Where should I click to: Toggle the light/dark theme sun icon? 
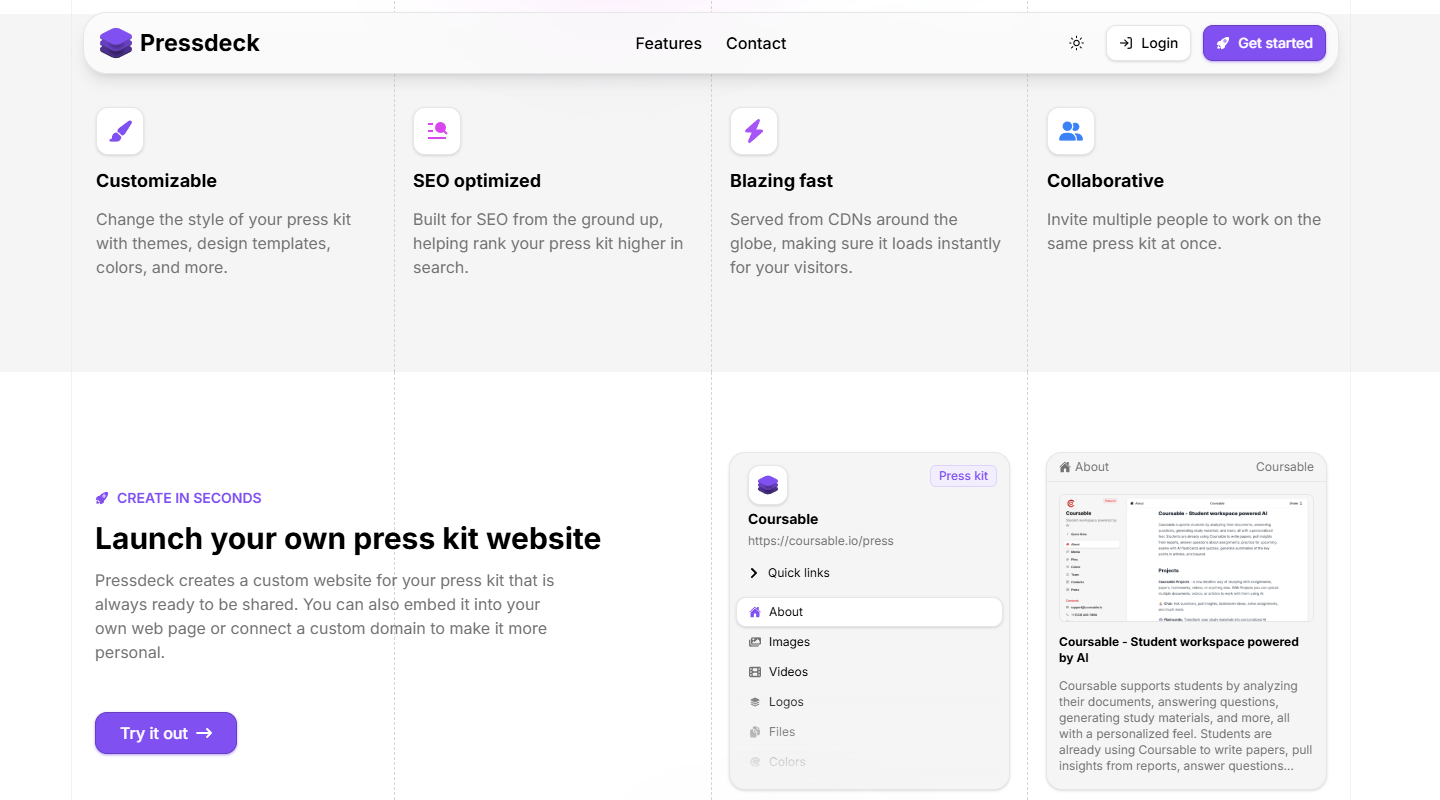click(1076, 43)
